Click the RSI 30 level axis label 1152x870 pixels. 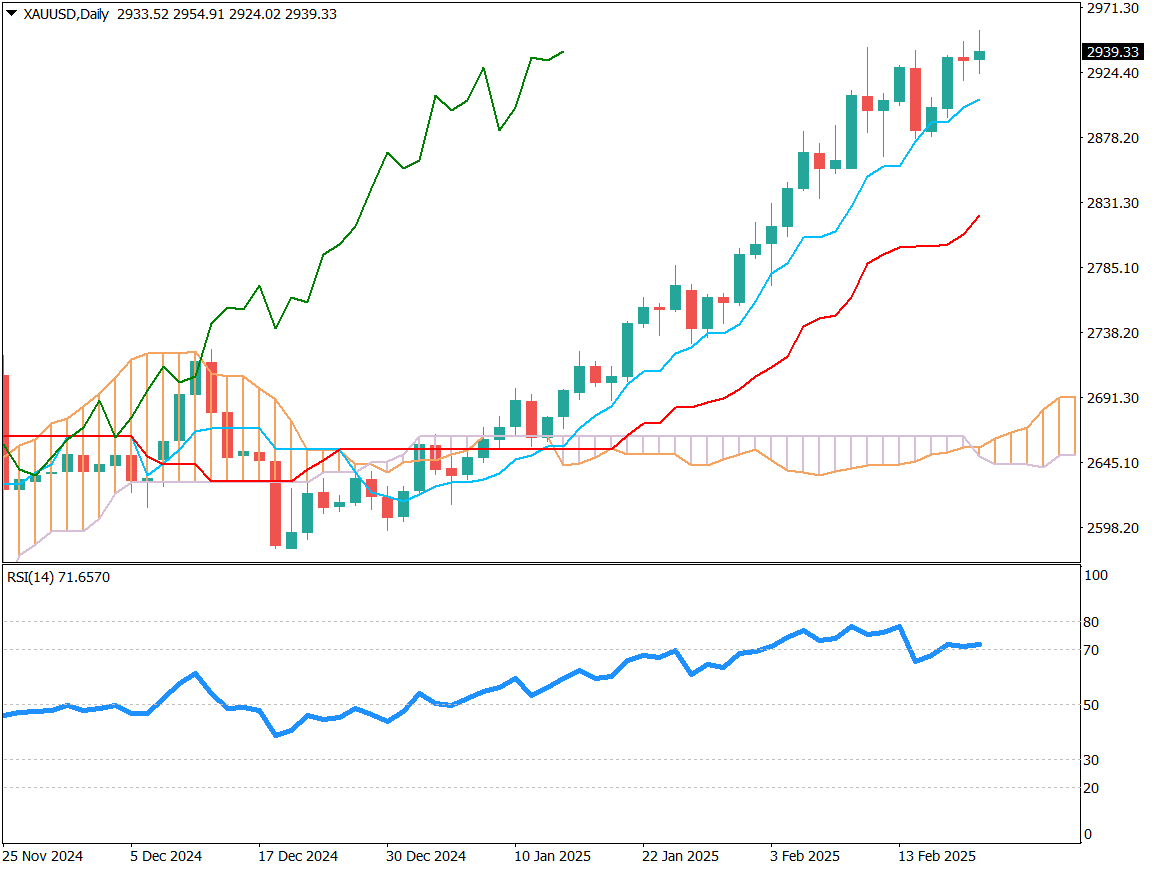1093,760
